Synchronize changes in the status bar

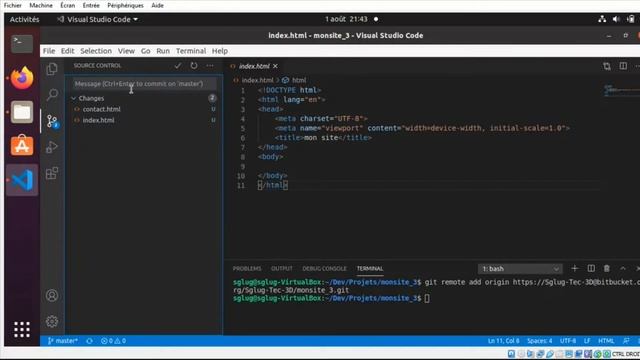coord(89,341)
